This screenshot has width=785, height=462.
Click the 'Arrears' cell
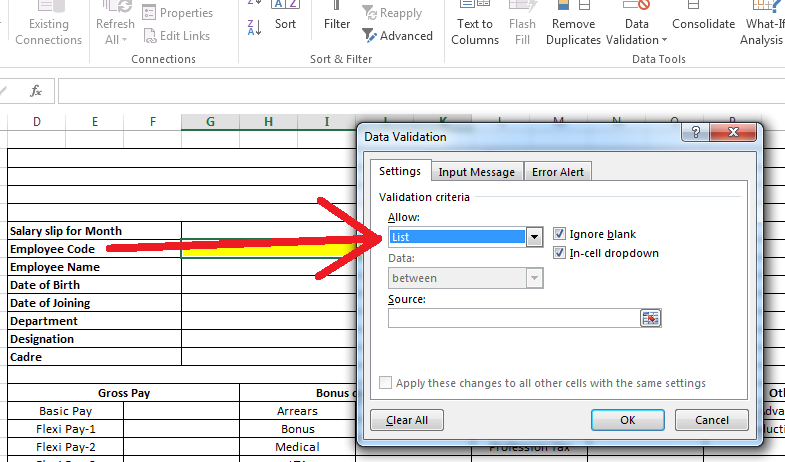(x=297, y=411)
